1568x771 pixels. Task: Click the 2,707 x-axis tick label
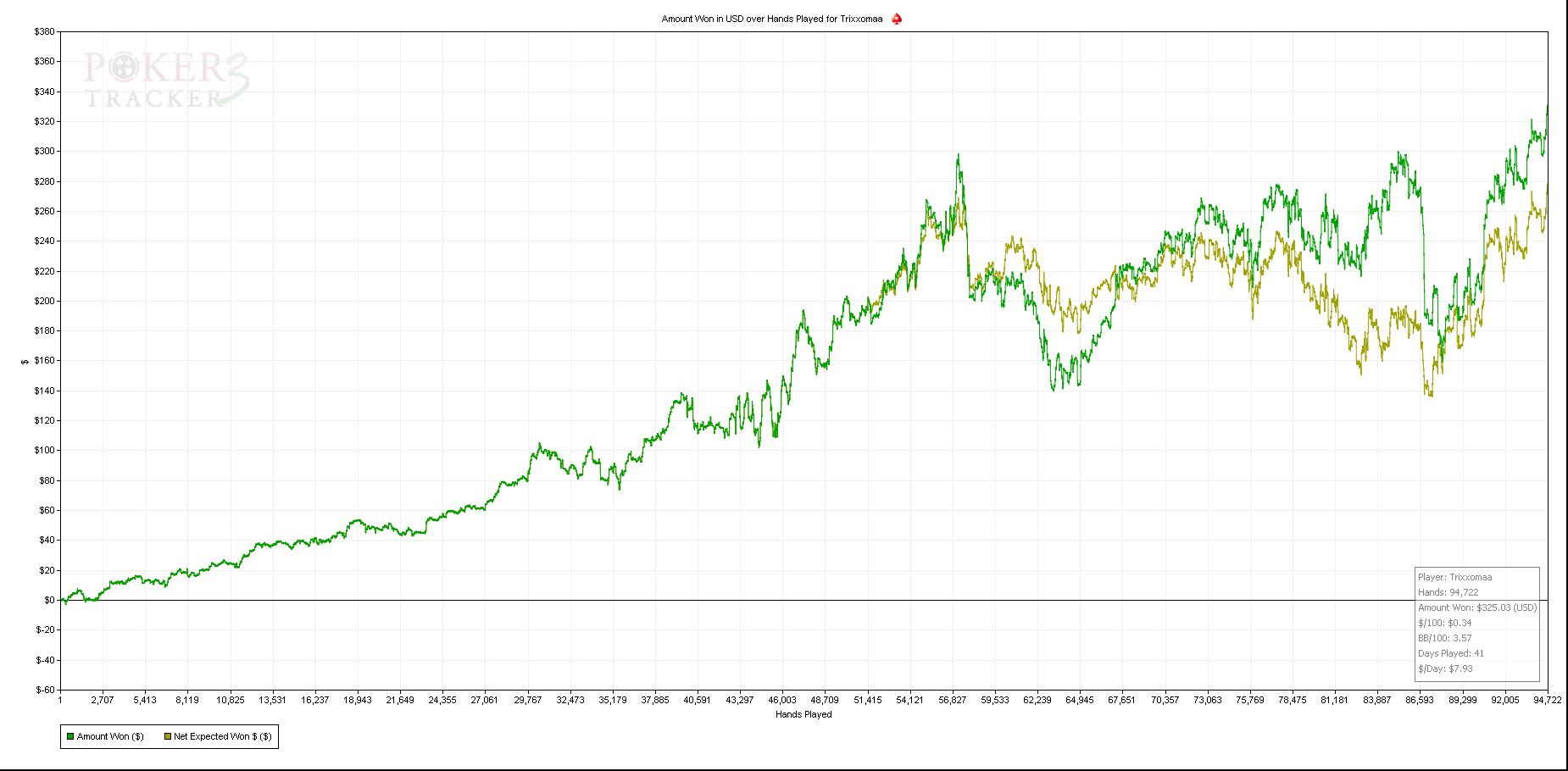[103, 701]
